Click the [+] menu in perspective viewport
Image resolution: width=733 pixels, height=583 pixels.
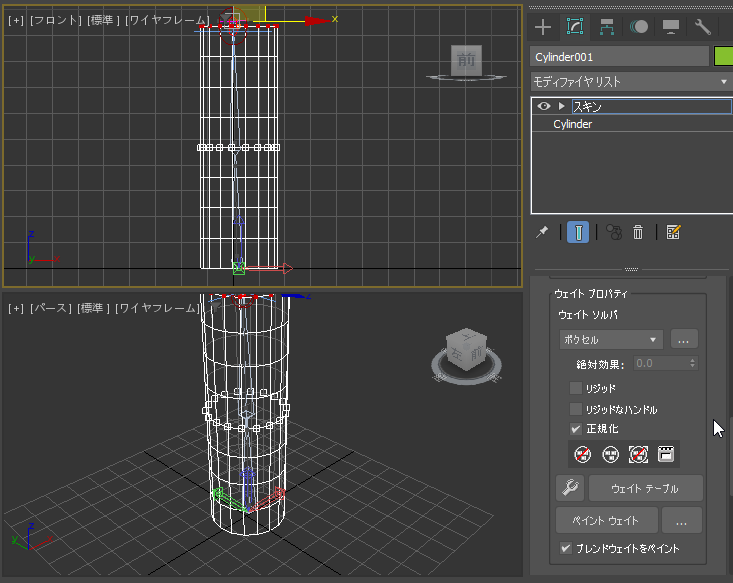tap(15, 308)
